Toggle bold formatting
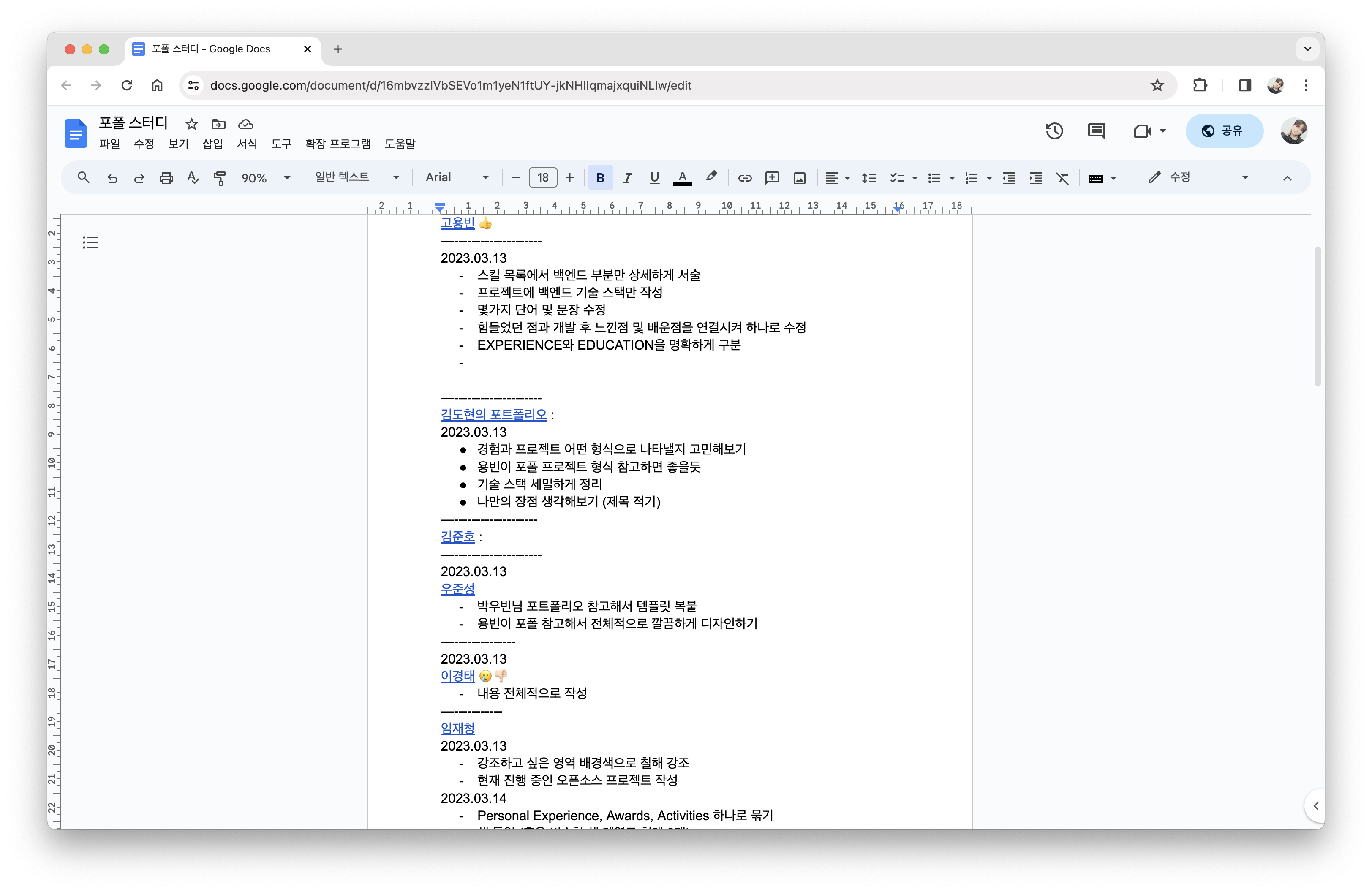Viewport: 1372px width, 892px height. point(600,178)
